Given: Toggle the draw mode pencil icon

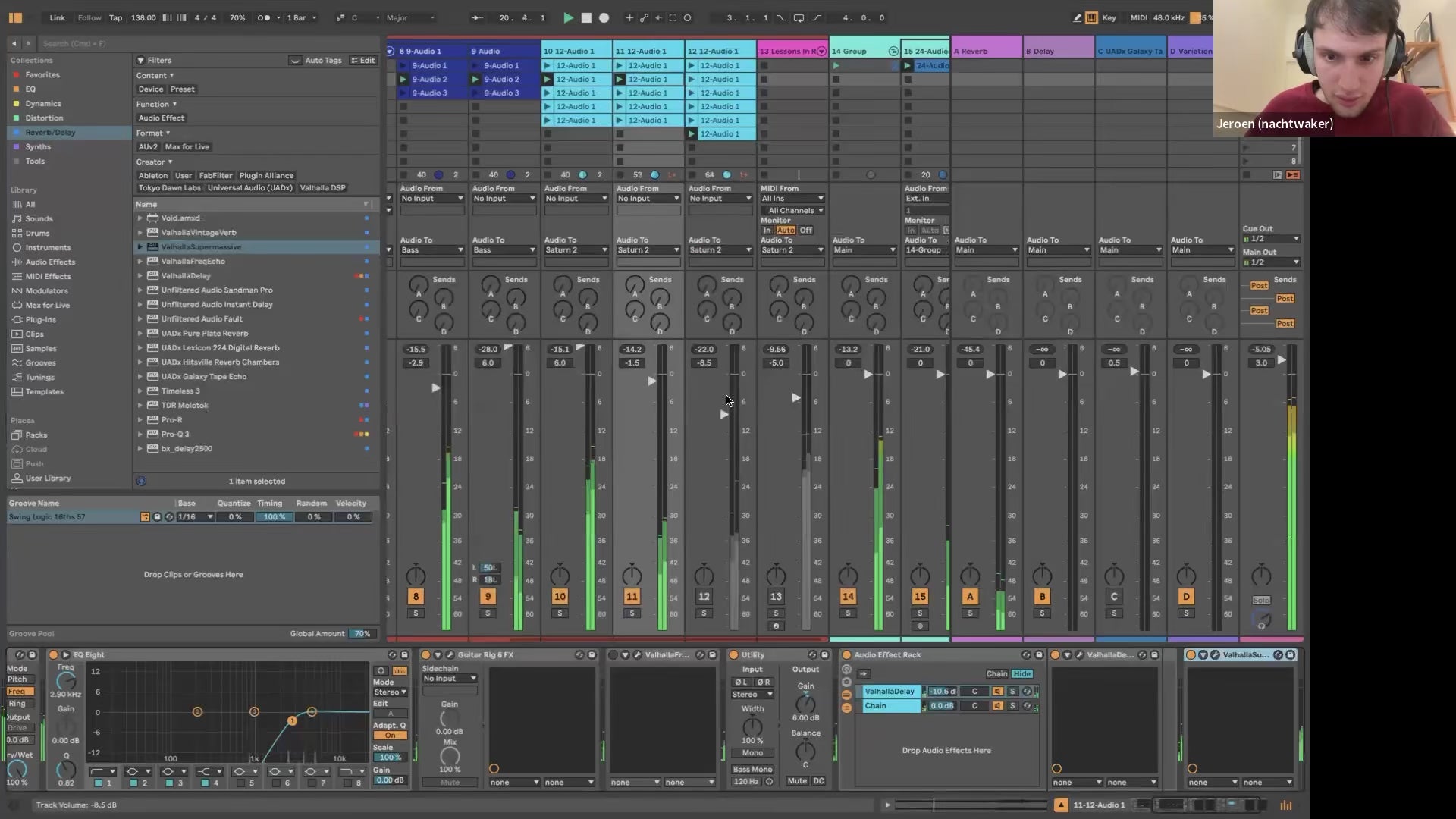Looking at the screenshot, I should pyautogui.click(x=1077, y=17).
